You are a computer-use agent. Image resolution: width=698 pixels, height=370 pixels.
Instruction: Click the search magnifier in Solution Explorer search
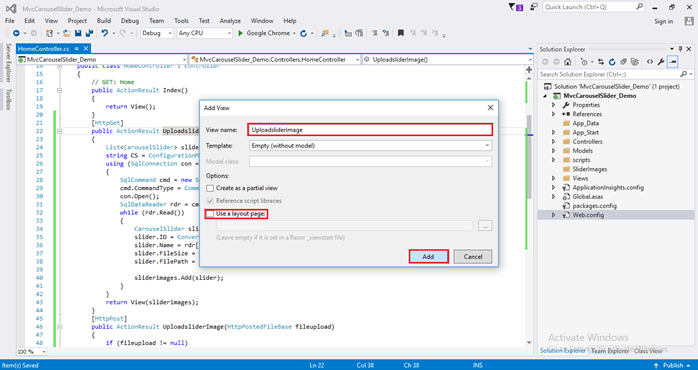(684, 74)
